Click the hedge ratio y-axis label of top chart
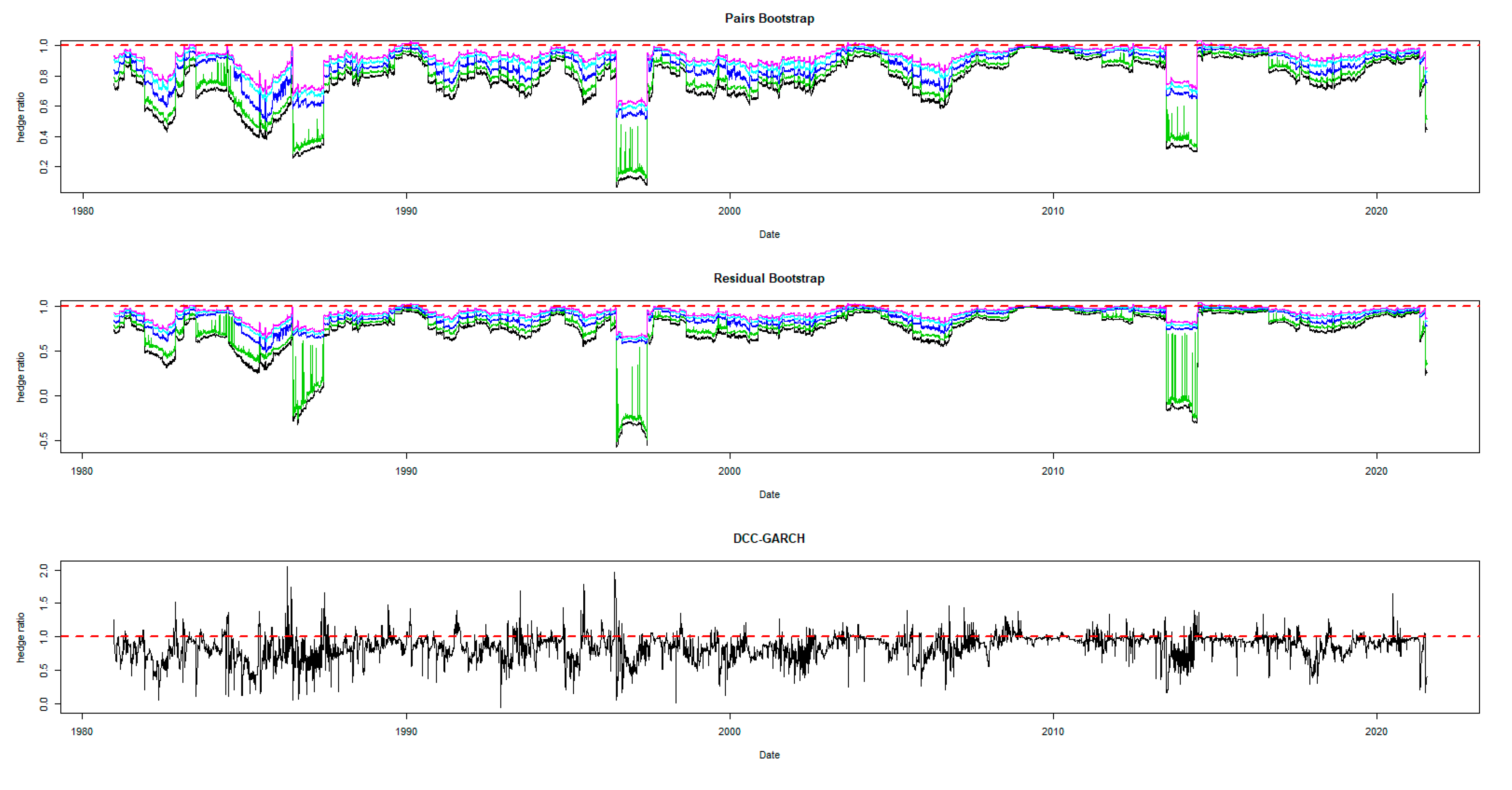 pos(21,117)
